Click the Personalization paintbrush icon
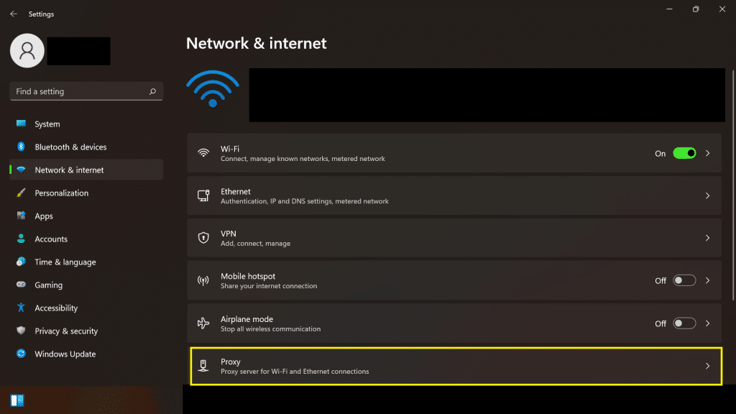The image size is (736, 414). [x=21, y=193]
